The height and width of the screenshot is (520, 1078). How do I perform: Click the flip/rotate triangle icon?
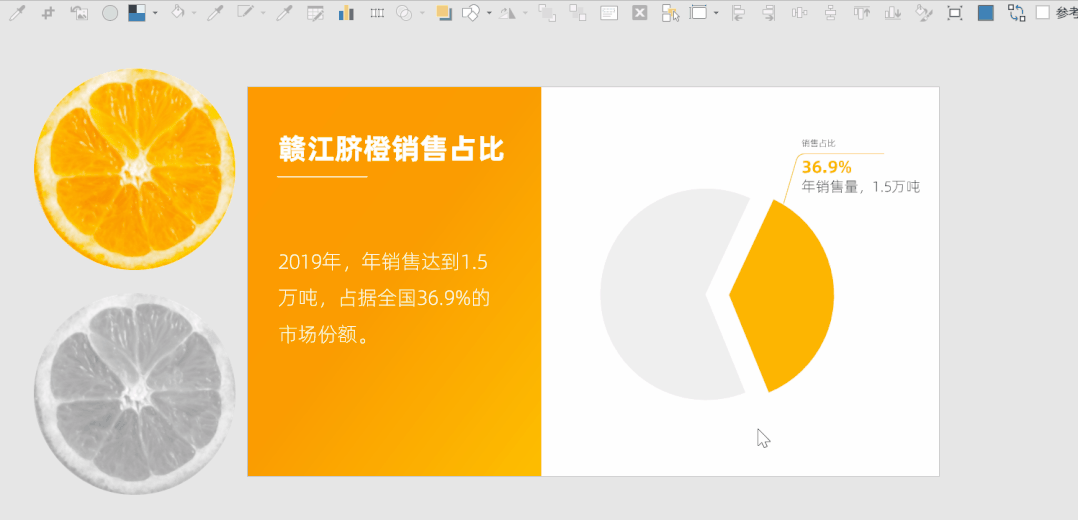pyautogui.click(x=507, y=13)
